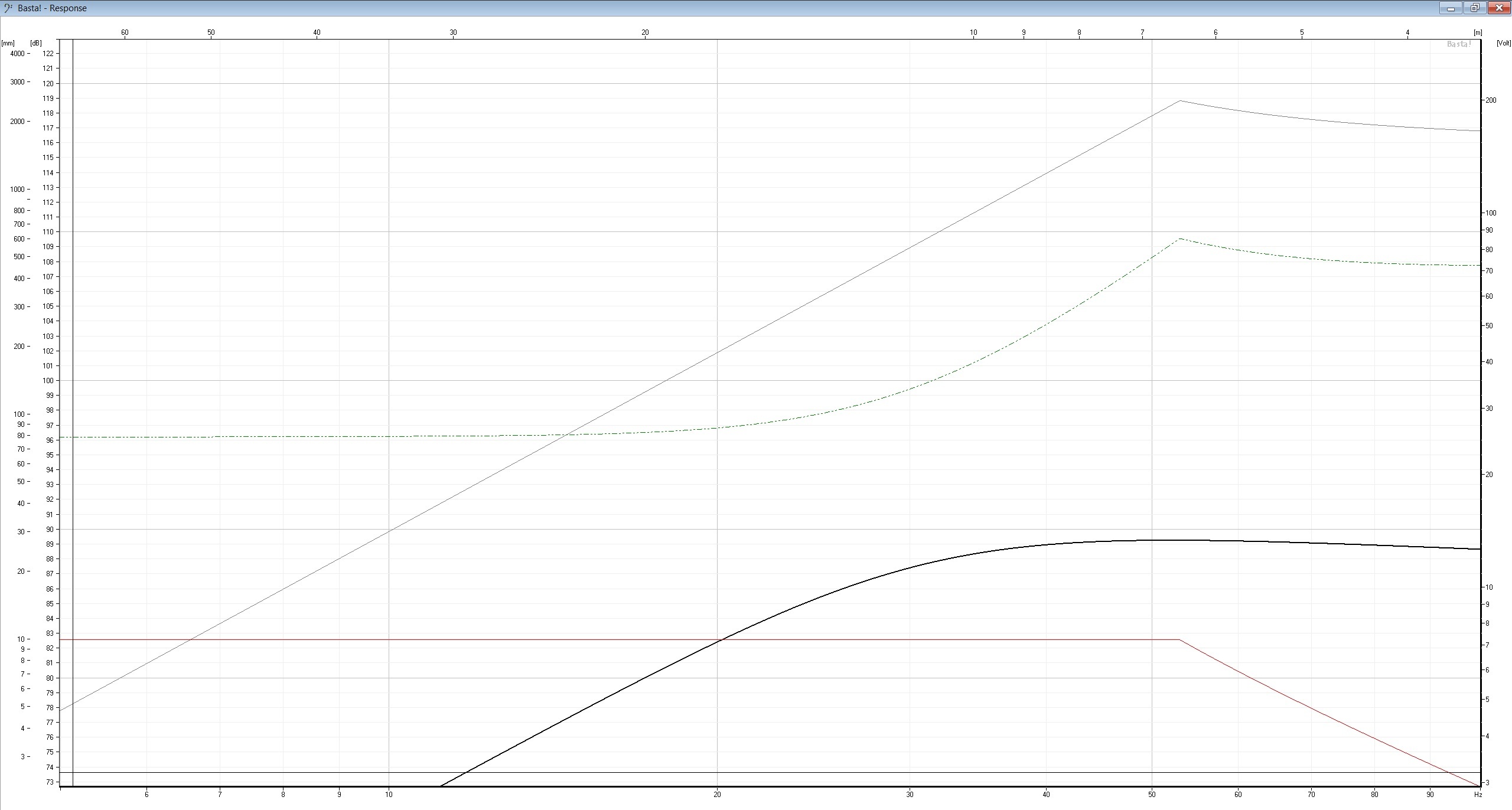The height and width of the screenshot is (810, 1512).
Task: Click the Hz label on frequency axis
Action: coord(1477,795)
